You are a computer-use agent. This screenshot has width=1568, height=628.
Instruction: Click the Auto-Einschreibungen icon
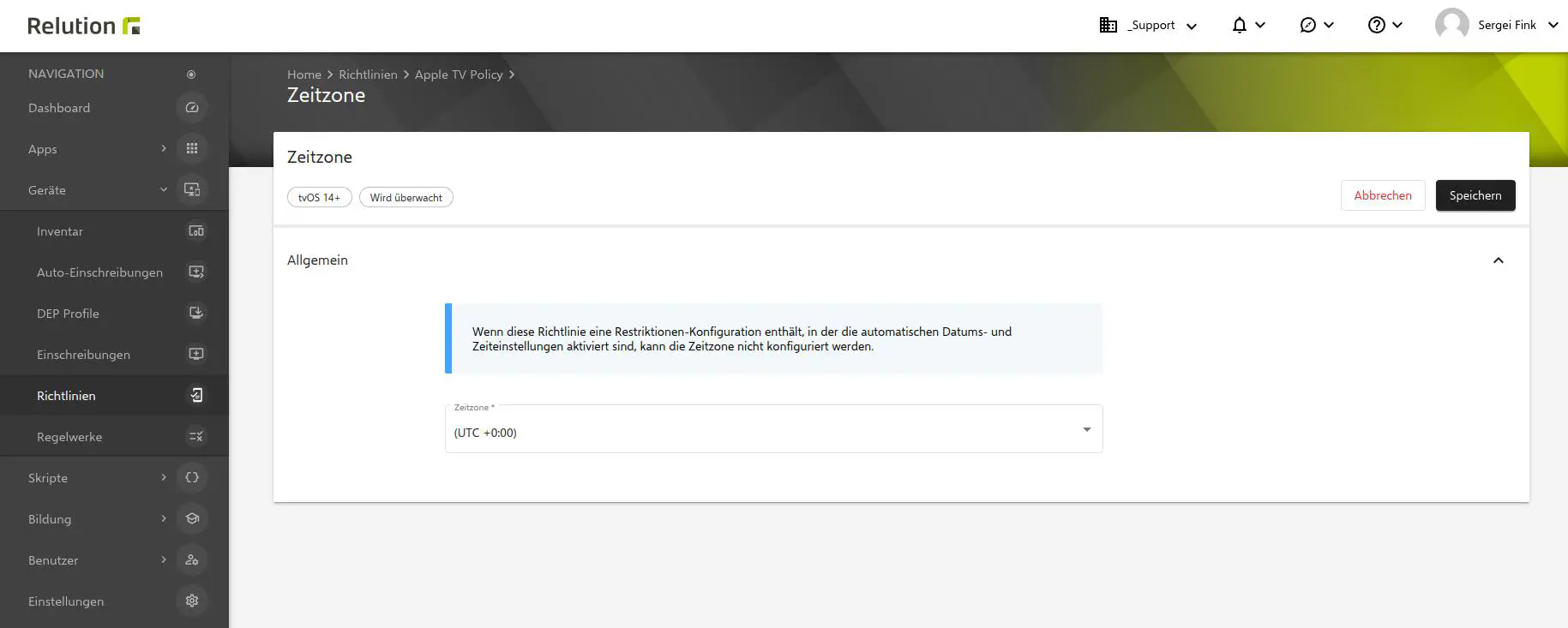click(x=196, y=272)
